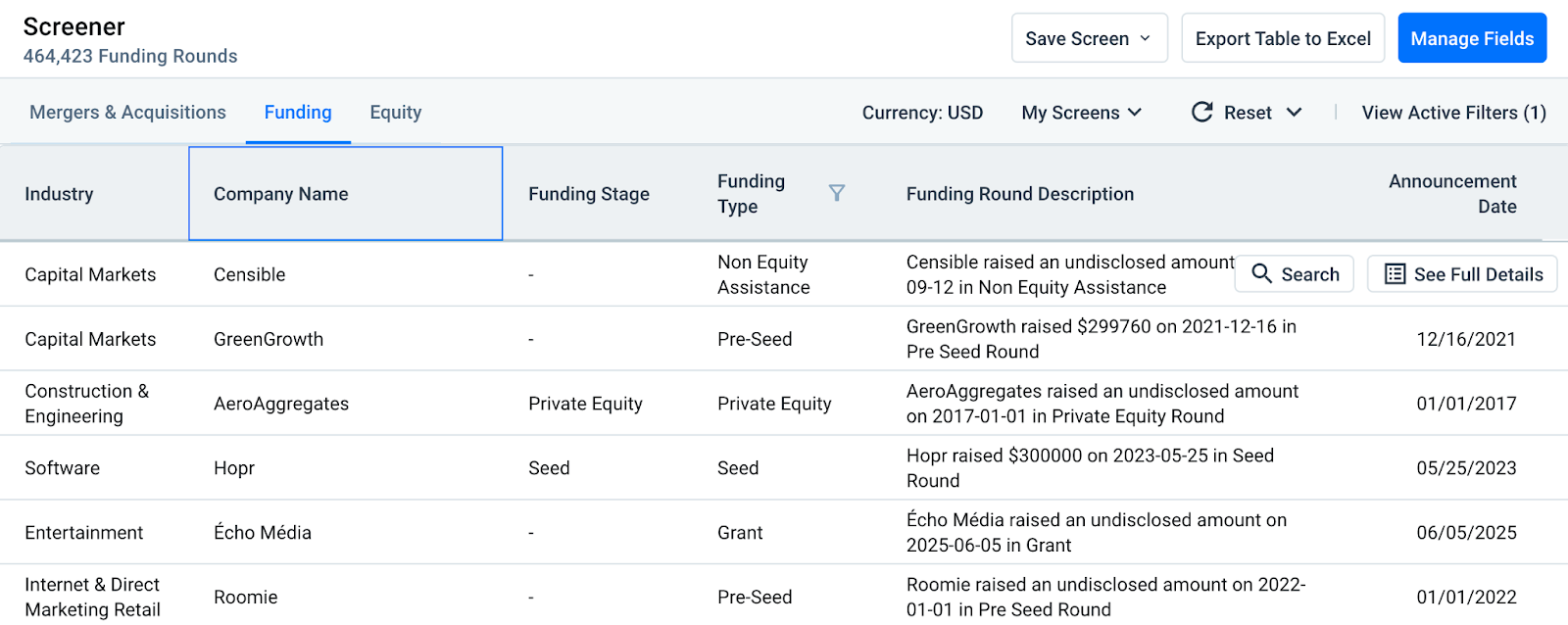1568x625 pixels.
Task: Open the GreenGrowth company row
Action: coord(269,339)
